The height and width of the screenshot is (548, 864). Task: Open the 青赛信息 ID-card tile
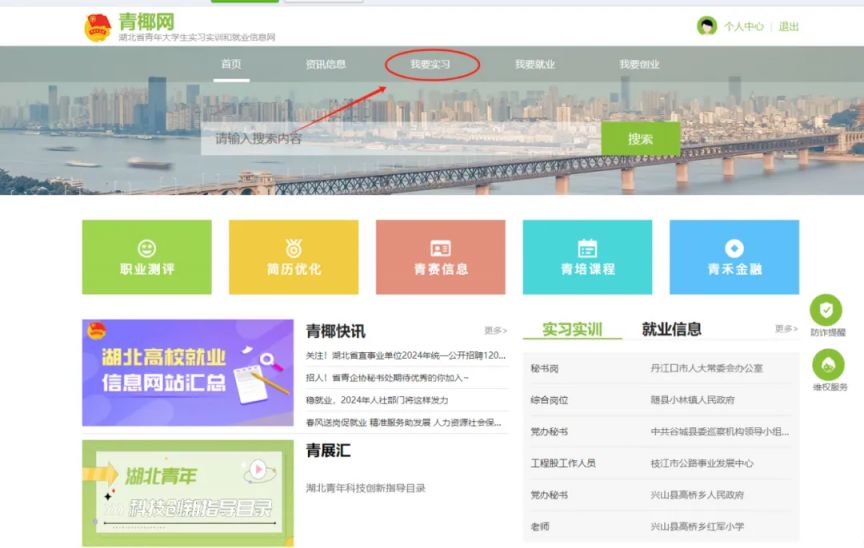pos(440,257)
